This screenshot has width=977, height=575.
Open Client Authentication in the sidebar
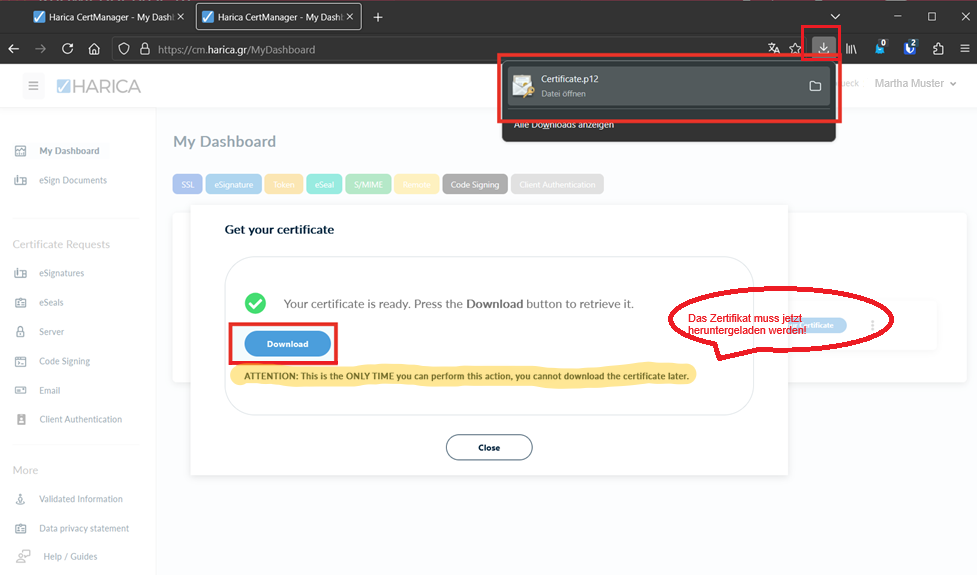click(80, 419)
